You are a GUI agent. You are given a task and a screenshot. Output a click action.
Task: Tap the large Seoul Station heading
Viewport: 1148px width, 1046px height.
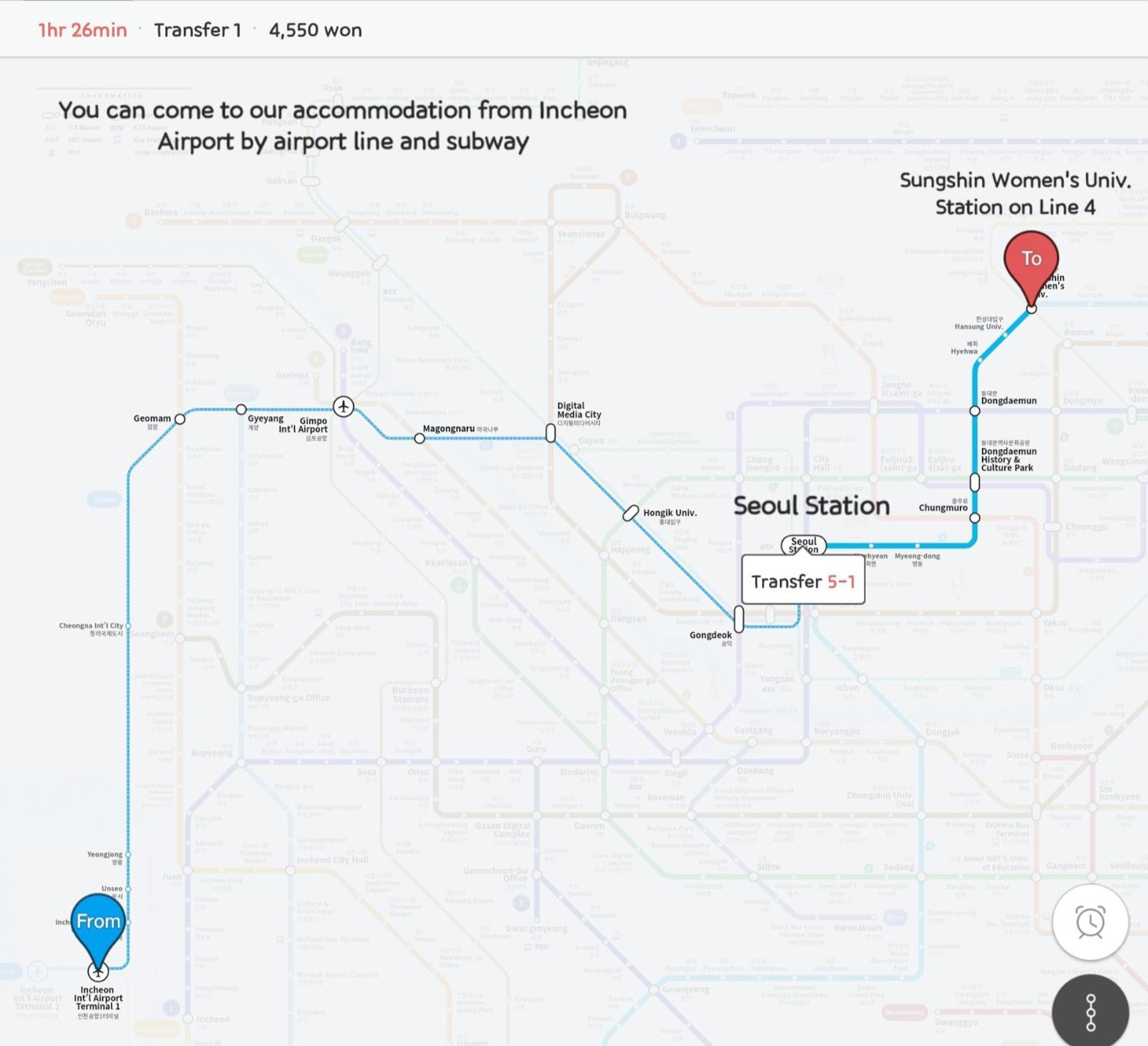pos(812,506)
